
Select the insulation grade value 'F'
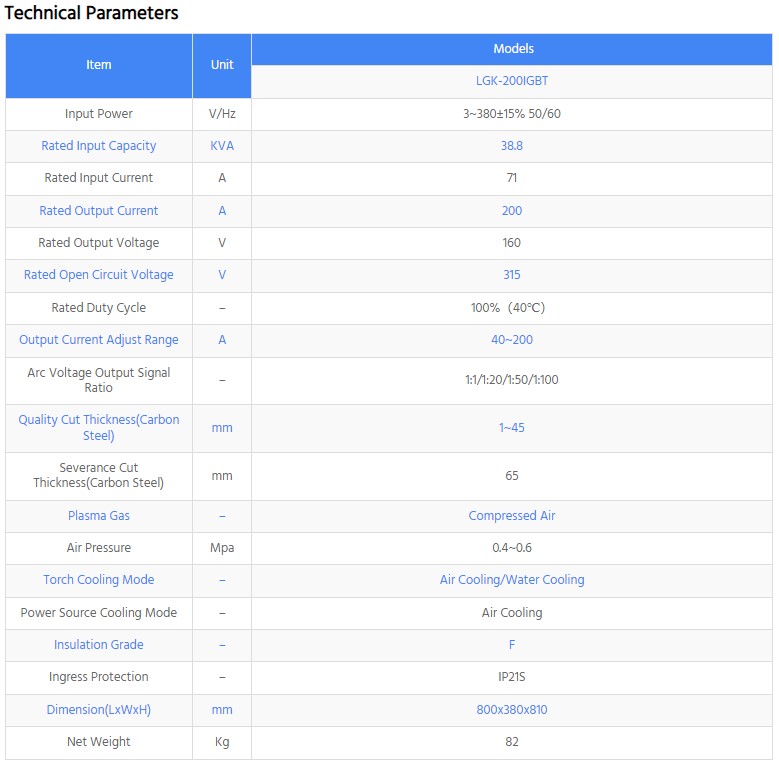(x=512, y=645)
